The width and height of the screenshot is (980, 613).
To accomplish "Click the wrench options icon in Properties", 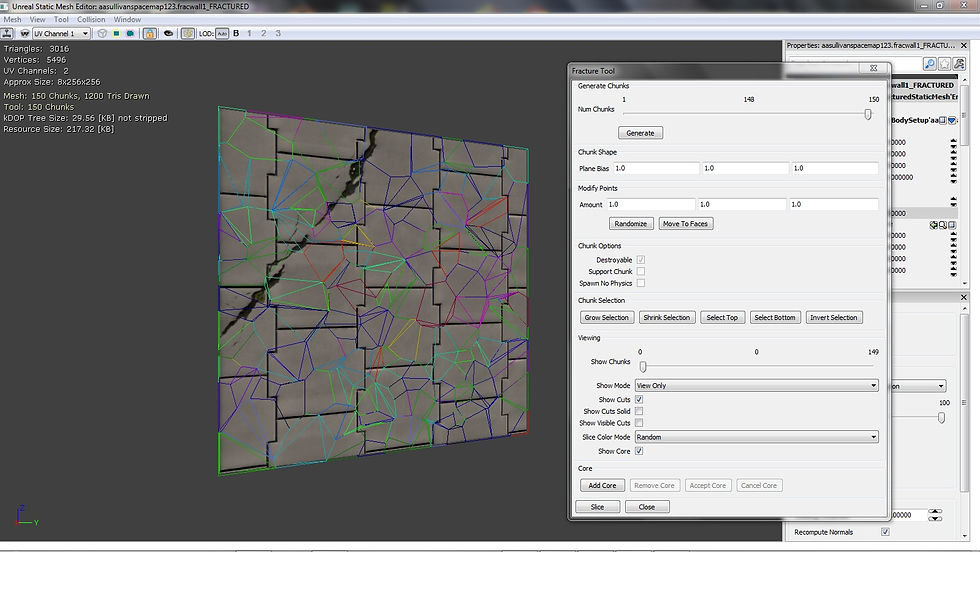I will (x=959, y=64).
